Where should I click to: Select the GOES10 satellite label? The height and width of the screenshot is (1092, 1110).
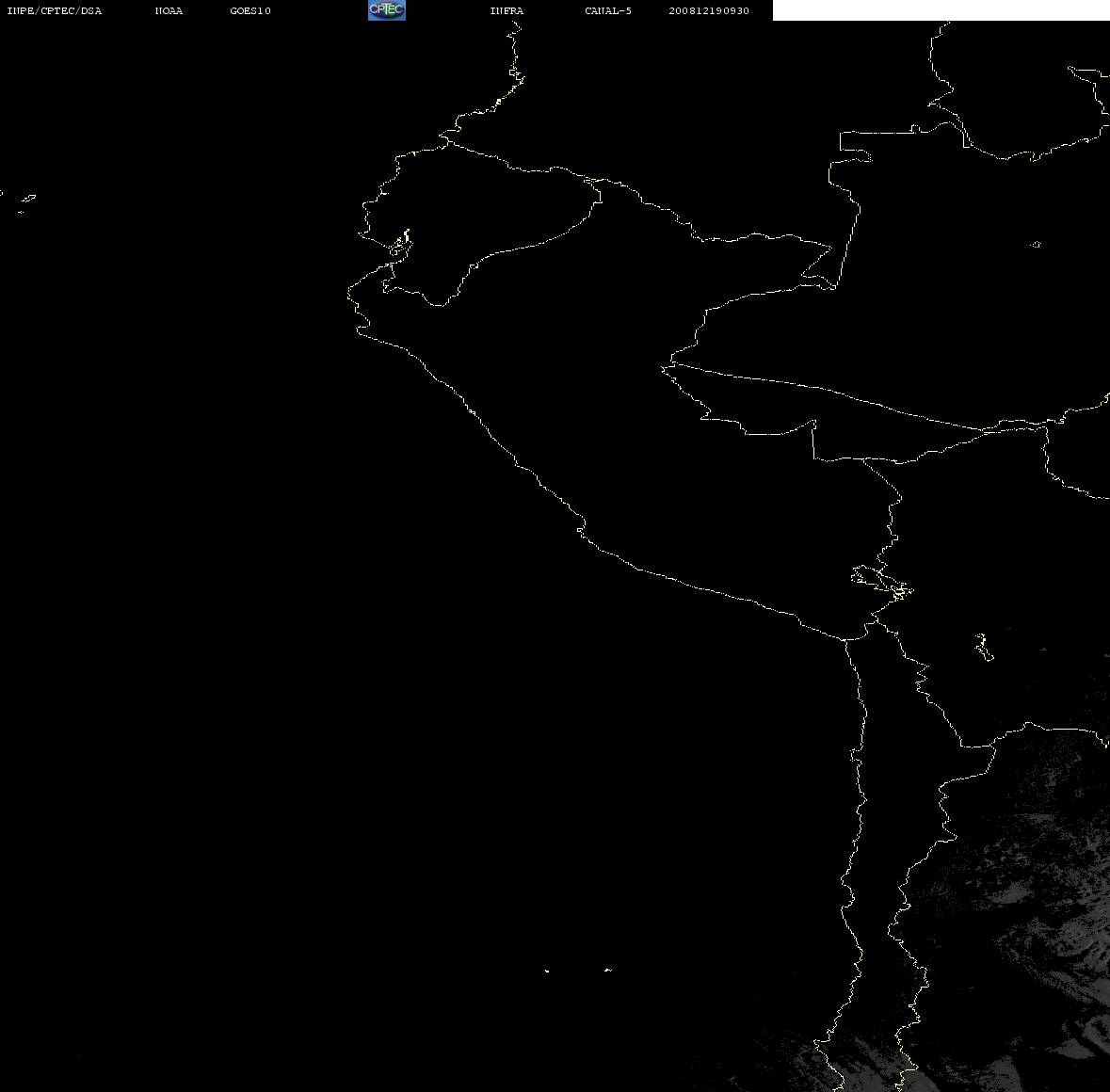[250, 10]
